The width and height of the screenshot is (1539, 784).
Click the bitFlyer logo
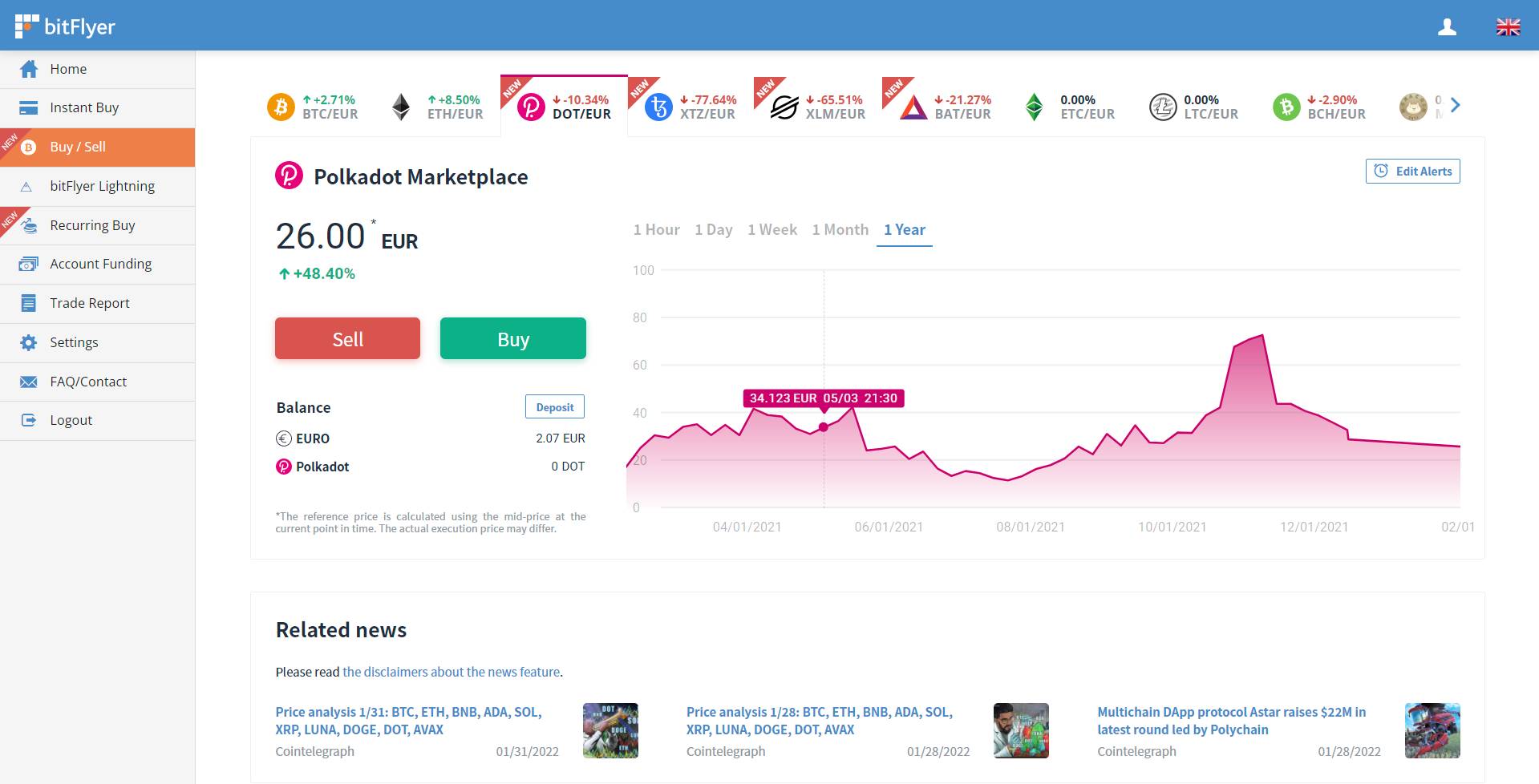point(65,26)
